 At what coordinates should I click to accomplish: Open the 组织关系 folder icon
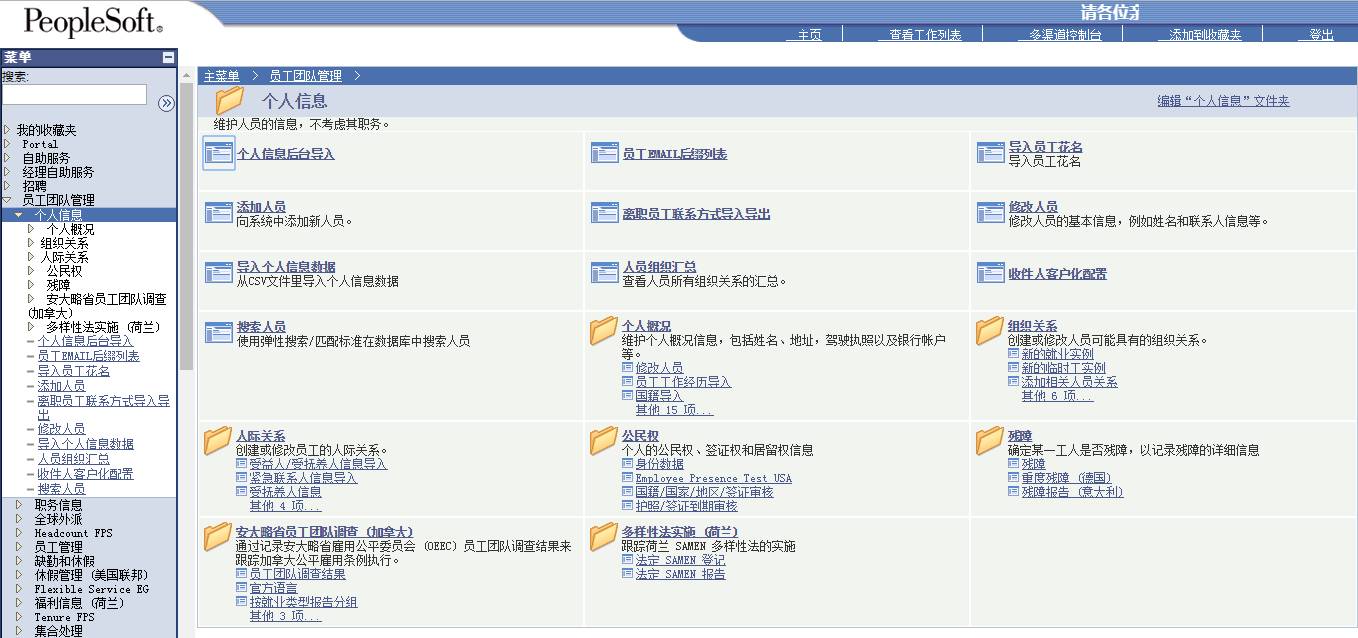click(990, 330)
